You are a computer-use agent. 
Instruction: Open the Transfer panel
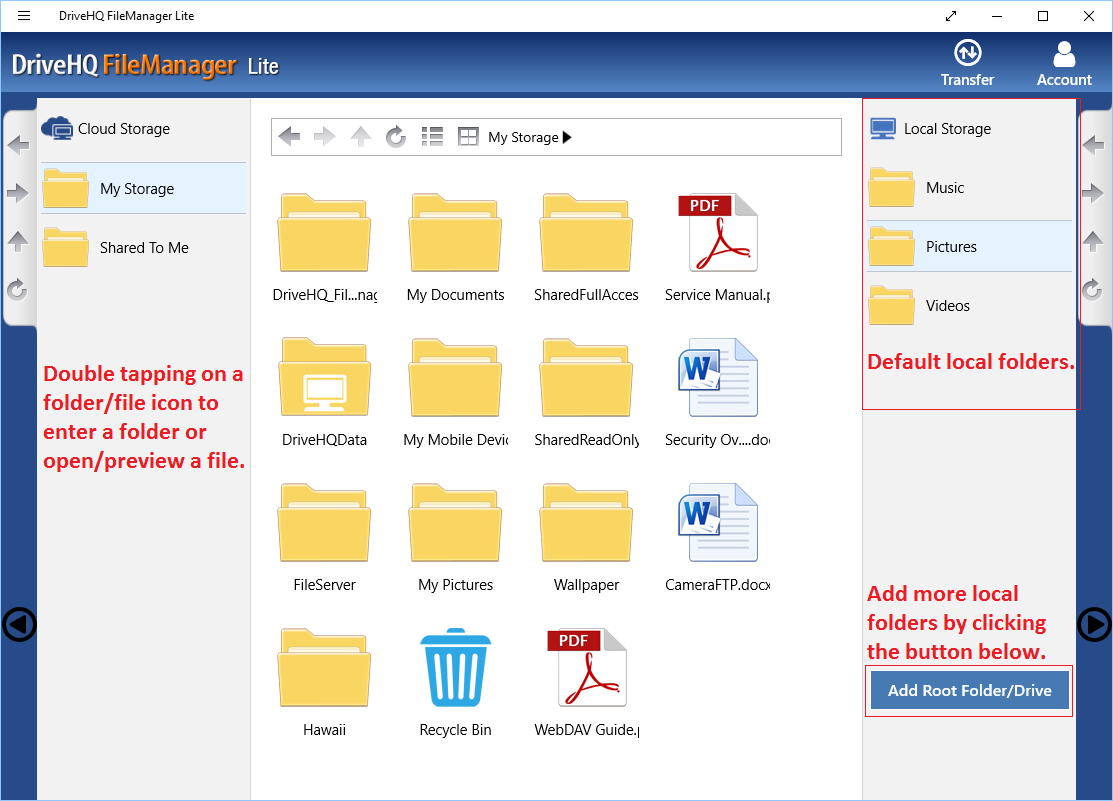pos(966,62)
